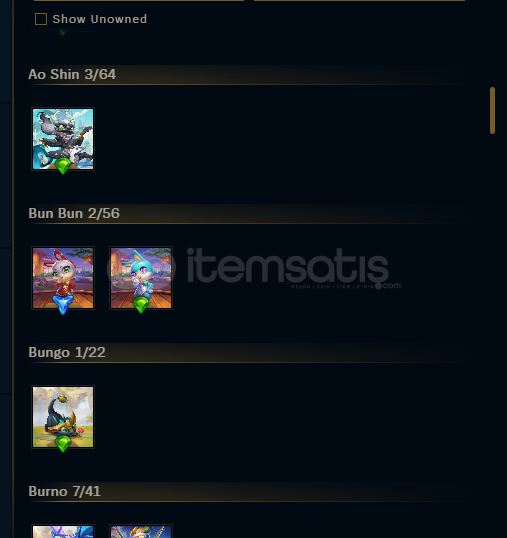Click the green gem under Ao Shin portrait
The height and width of the screenshot is (538, 507).
click(x=63, y=166)
